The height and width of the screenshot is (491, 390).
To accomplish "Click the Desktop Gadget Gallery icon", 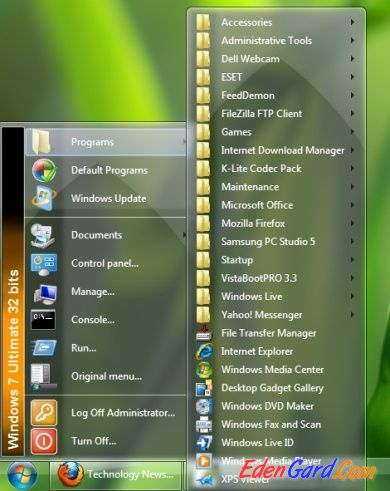I will (x=204, y=388).
